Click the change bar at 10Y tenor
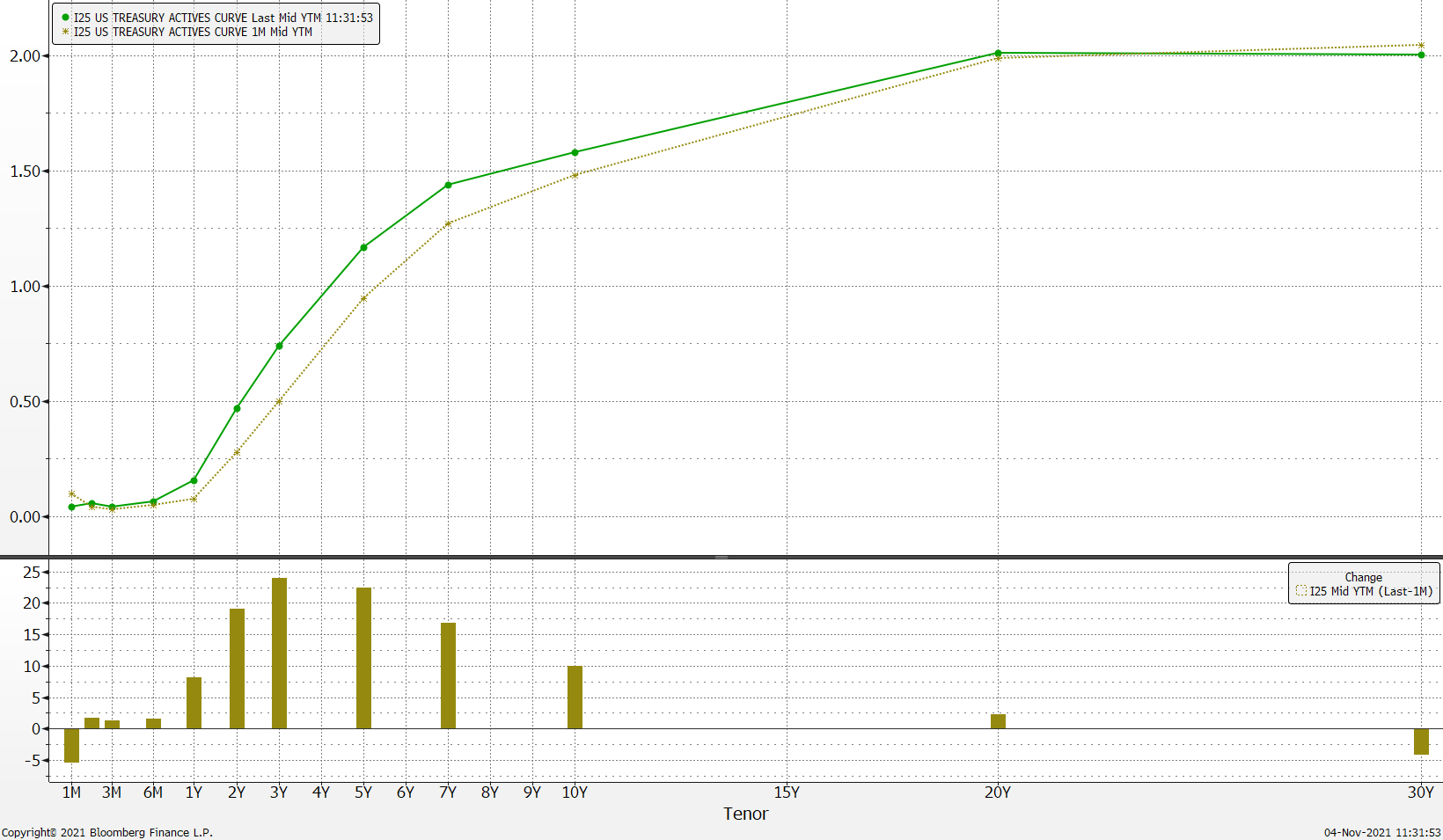The width and height of the screenshot is (1443, 840). coord(575,697)
